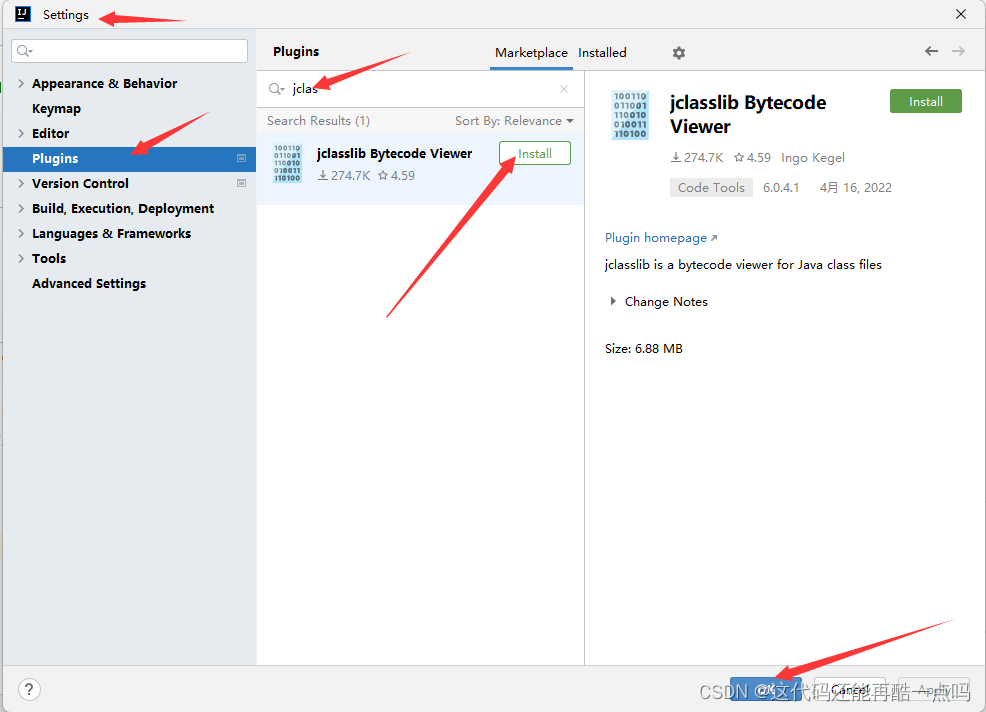Image resolution: width=986 pixels, height=712 pixels.
Task: Open help with the question mark icon
Action: (29, 689)
